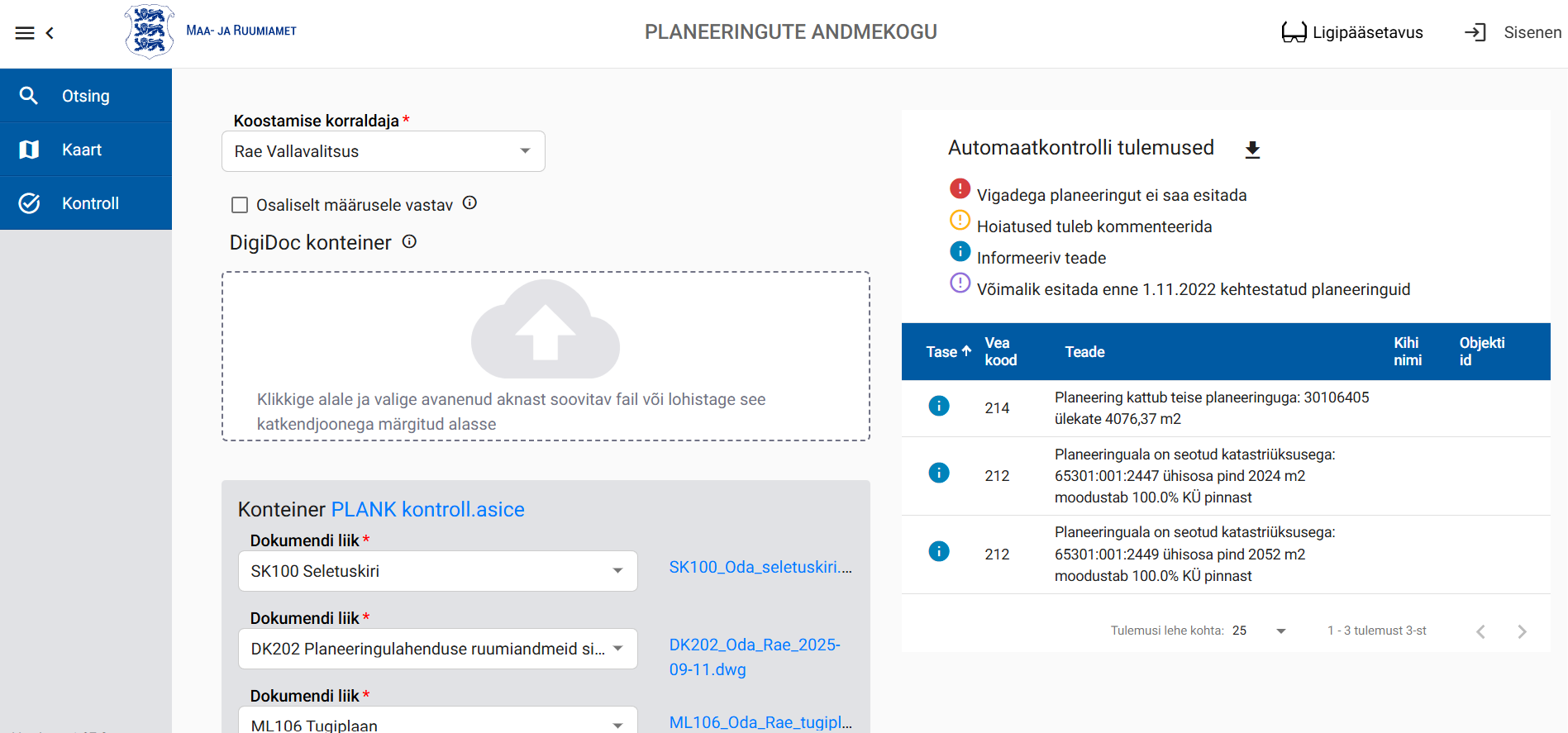Open the PLANK kontroll.asice container link
This screenshot has height=733, width=1568.
[427, 510]
